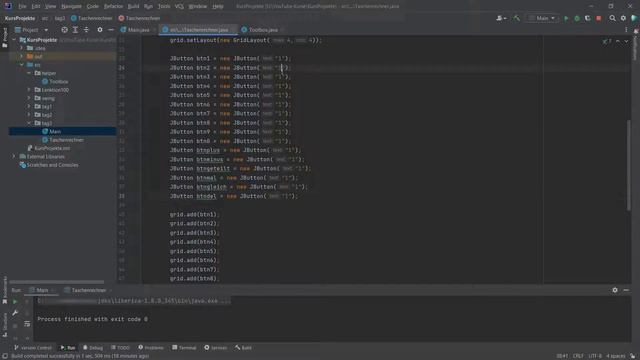Image resolution: width=640 pixels, height=360 pixels.
Task: Hide the Run tool window
Action: (x=626, y=290)
